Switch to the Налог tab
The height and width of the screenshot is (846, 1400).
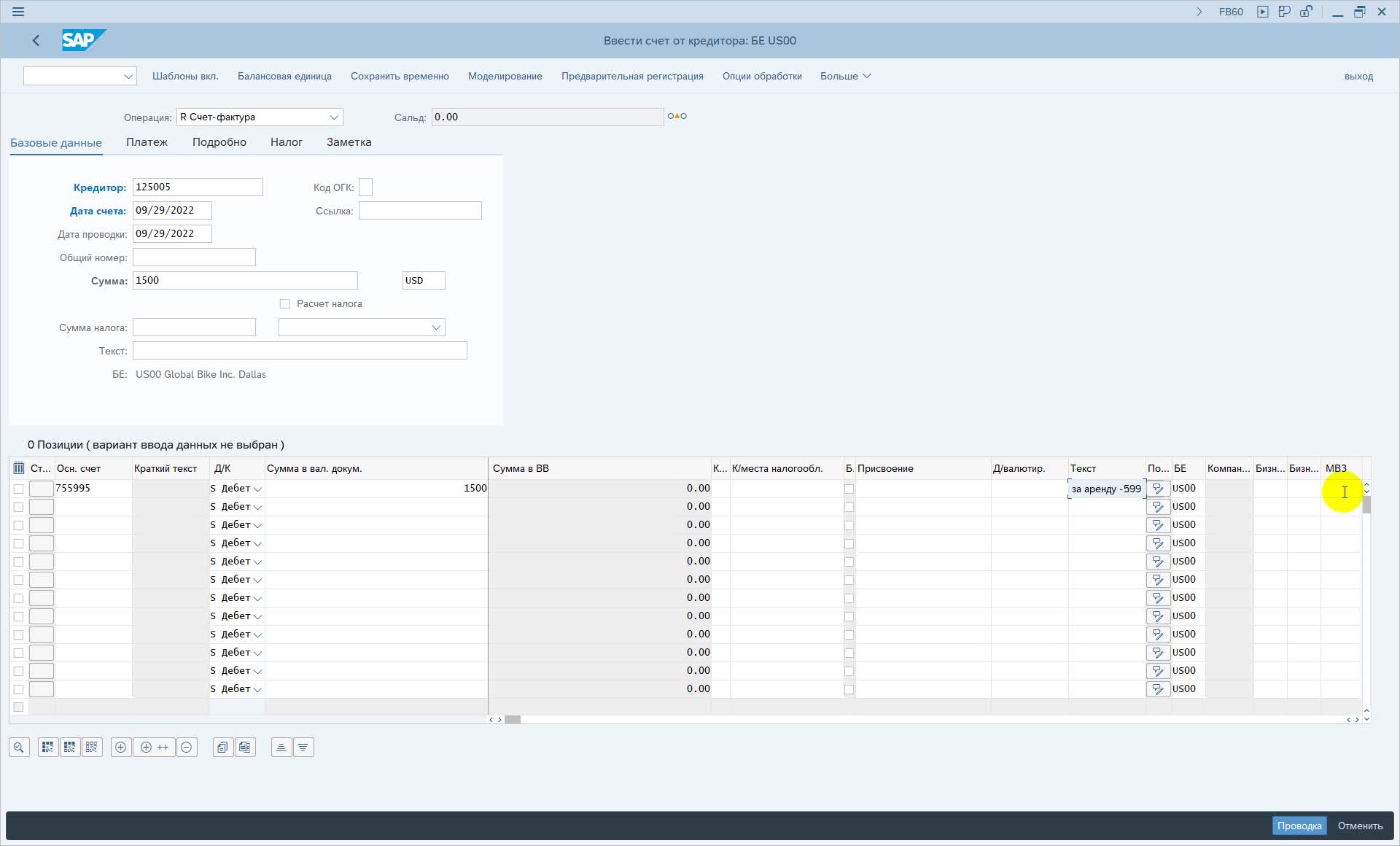point(287,142)
